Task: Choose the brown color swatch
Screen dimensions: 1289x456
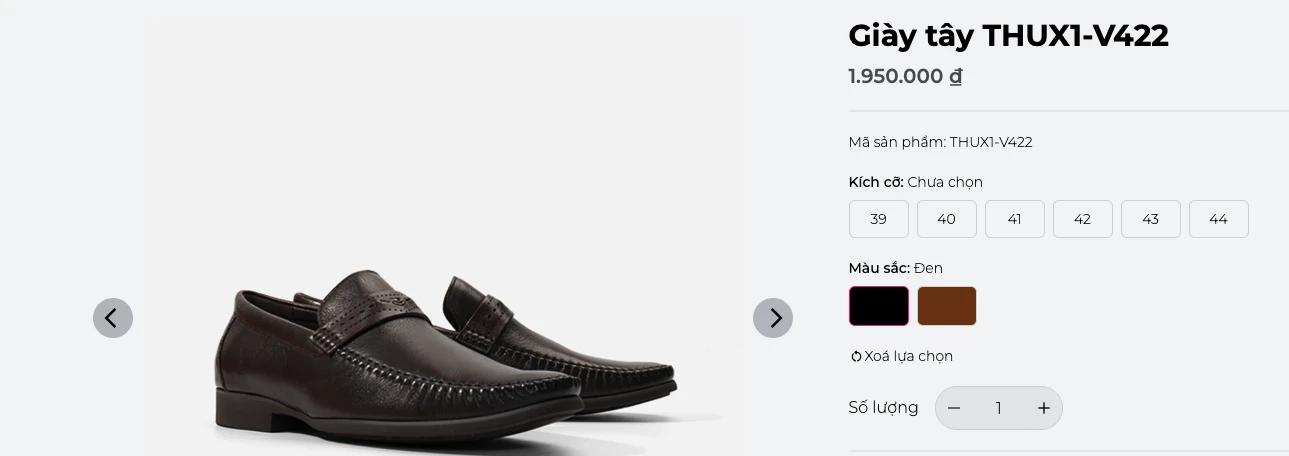Action: coord(946,306)
